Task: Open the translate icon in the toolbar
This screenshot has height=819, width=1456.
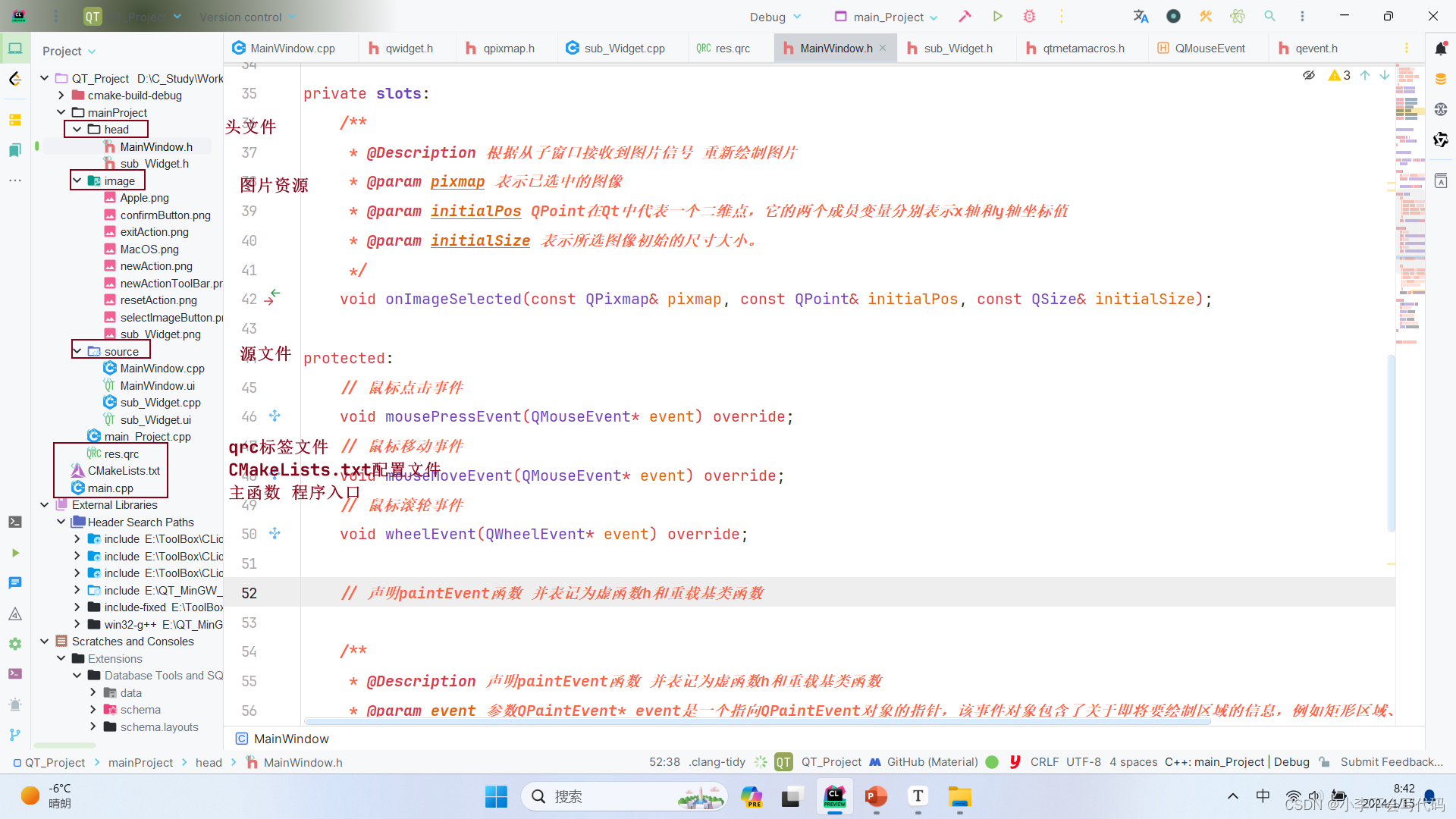Action: 1141,16
